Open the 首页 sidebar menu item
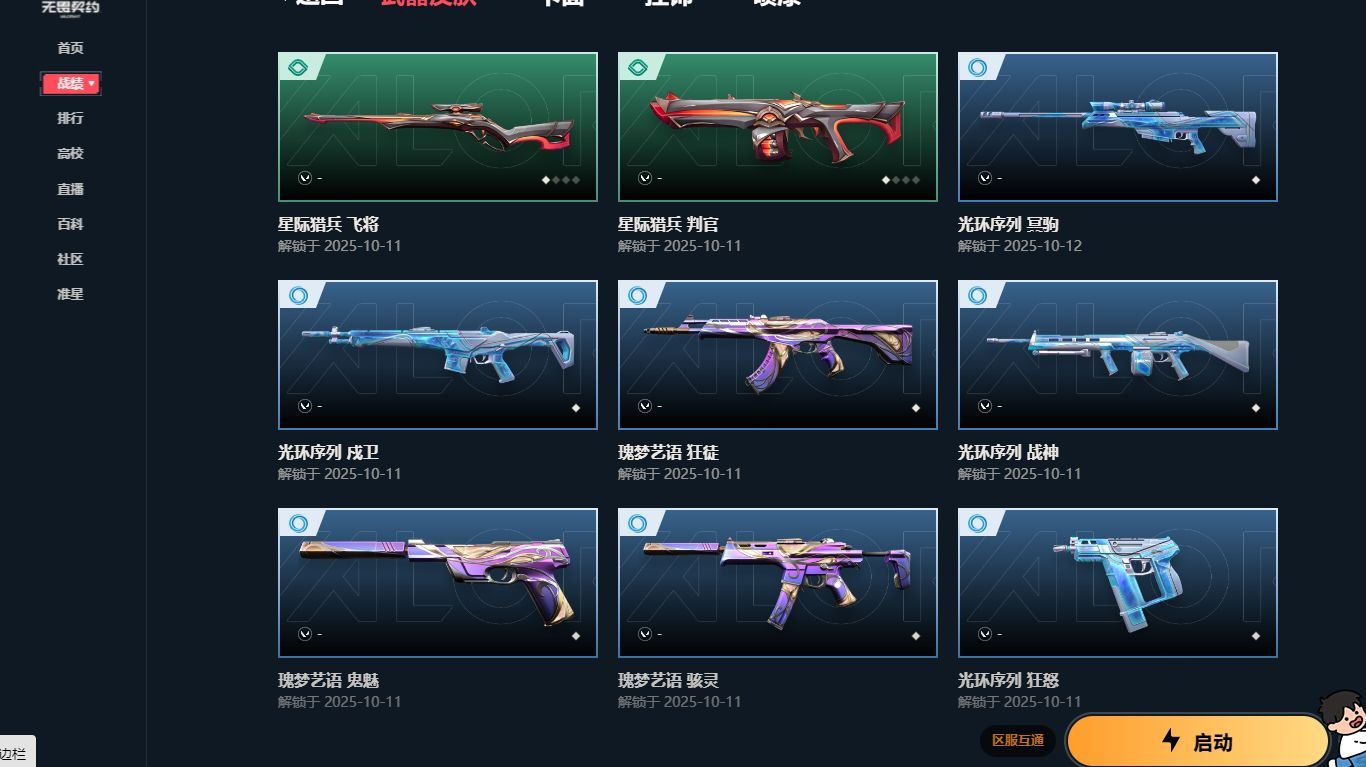 (70, 48)
